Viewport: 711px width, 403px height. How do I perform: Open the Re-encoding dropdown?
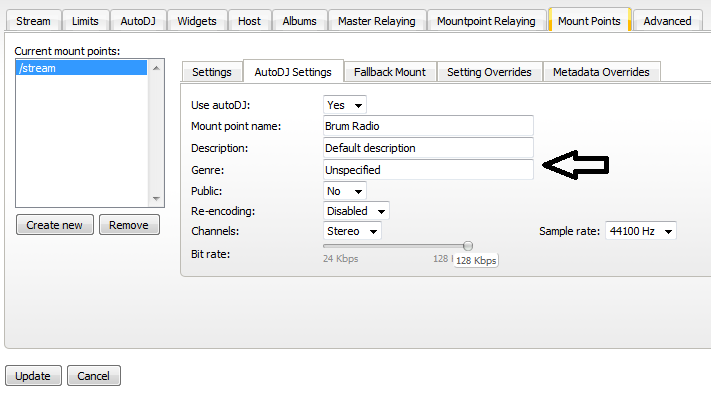(357, 211)
